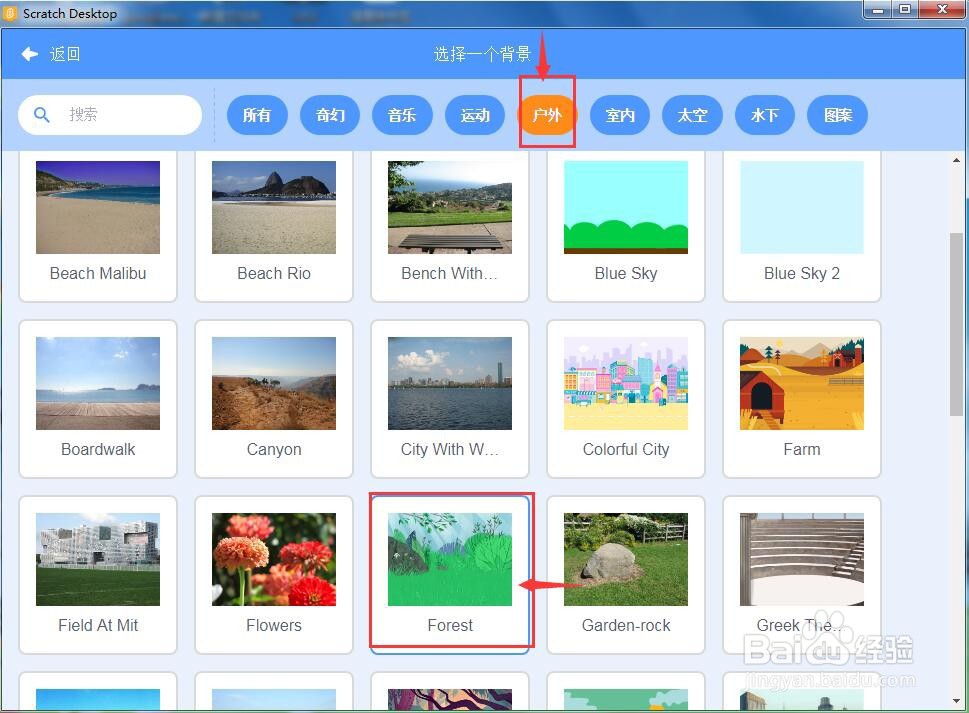Click the Garden-rock name label

[626, 625]
